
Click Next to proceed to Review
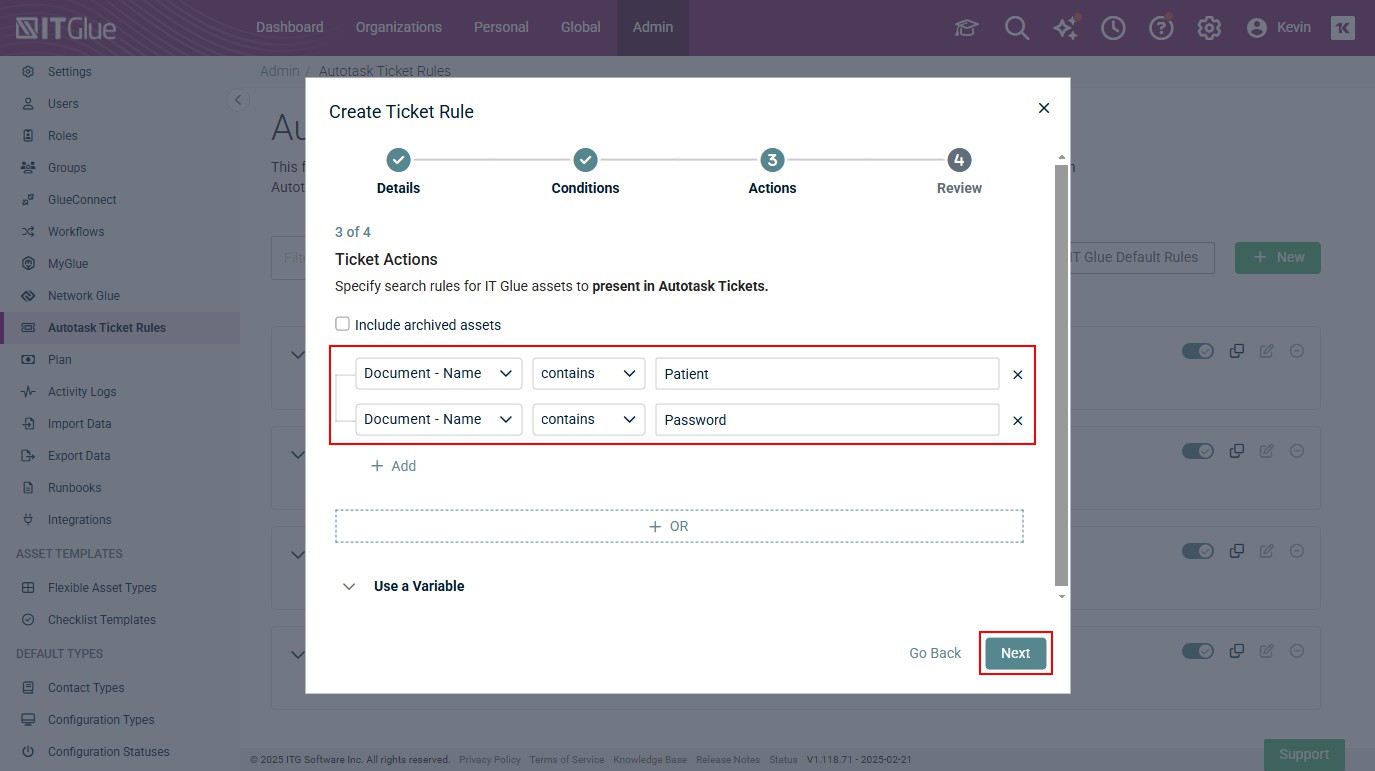(1016, 653)
